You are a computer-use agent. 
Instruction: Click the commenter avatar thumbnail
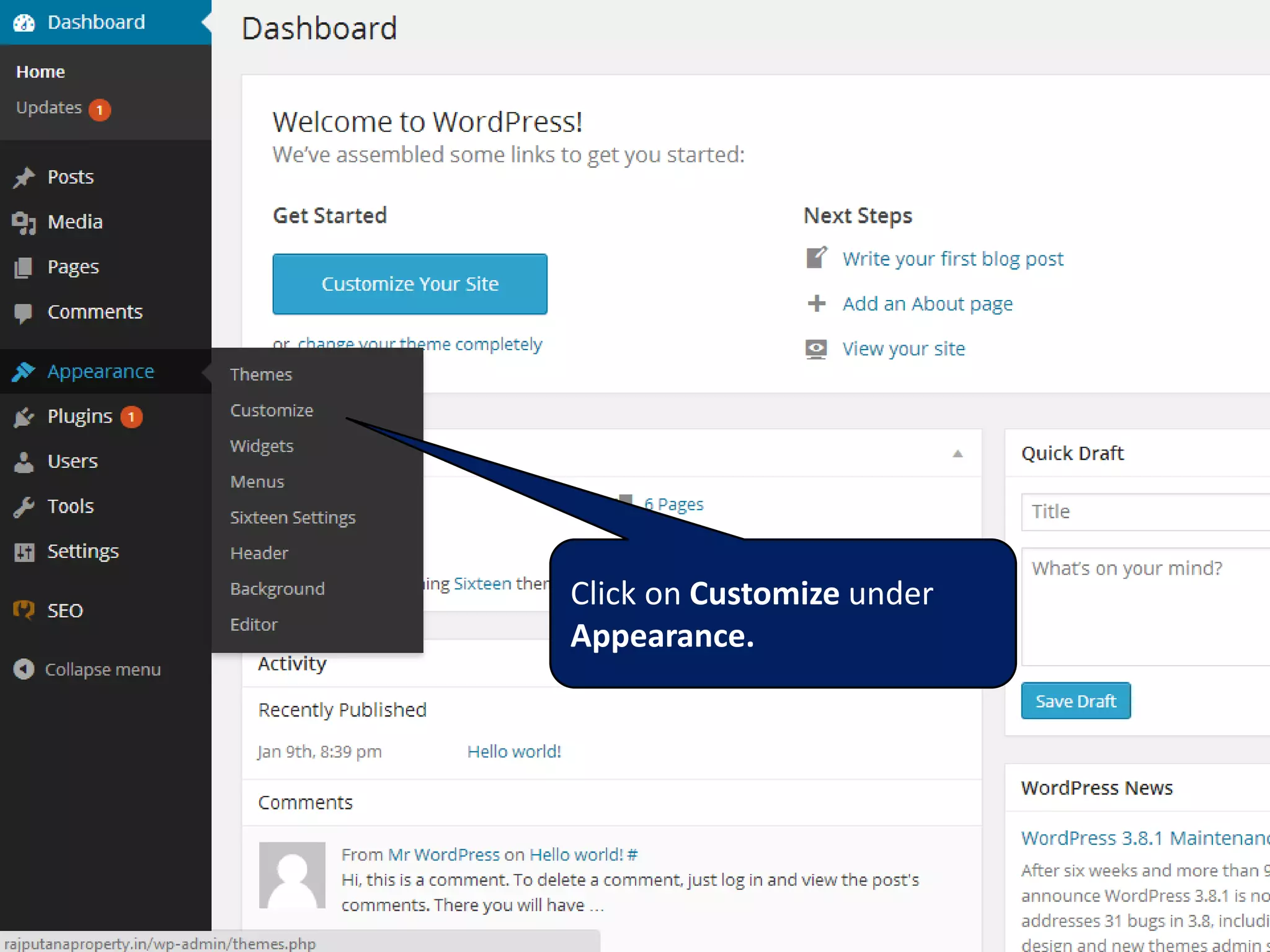[x=292, y=875]
